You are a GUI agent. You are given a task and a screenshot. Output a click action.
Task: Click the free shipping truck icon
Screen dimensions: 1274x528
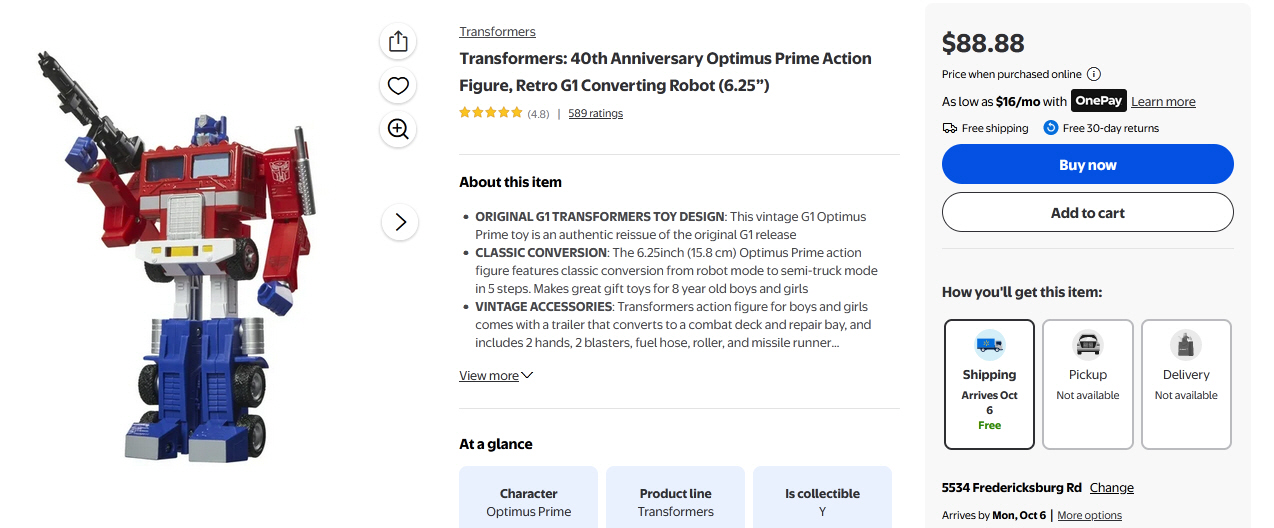point(950,128)
